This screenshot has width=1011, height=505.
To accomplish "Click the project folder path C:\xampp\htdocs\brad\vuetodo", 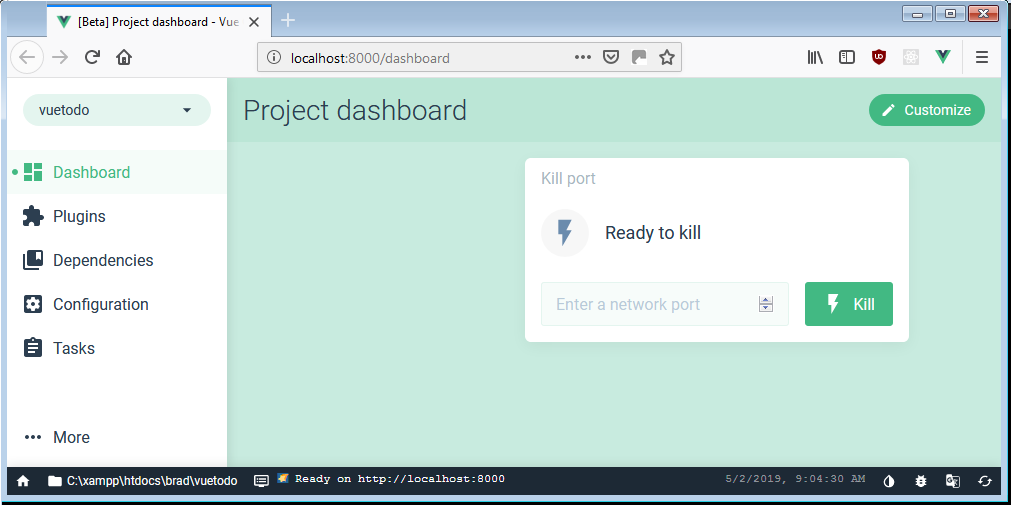I will click(x=143, y=480).
